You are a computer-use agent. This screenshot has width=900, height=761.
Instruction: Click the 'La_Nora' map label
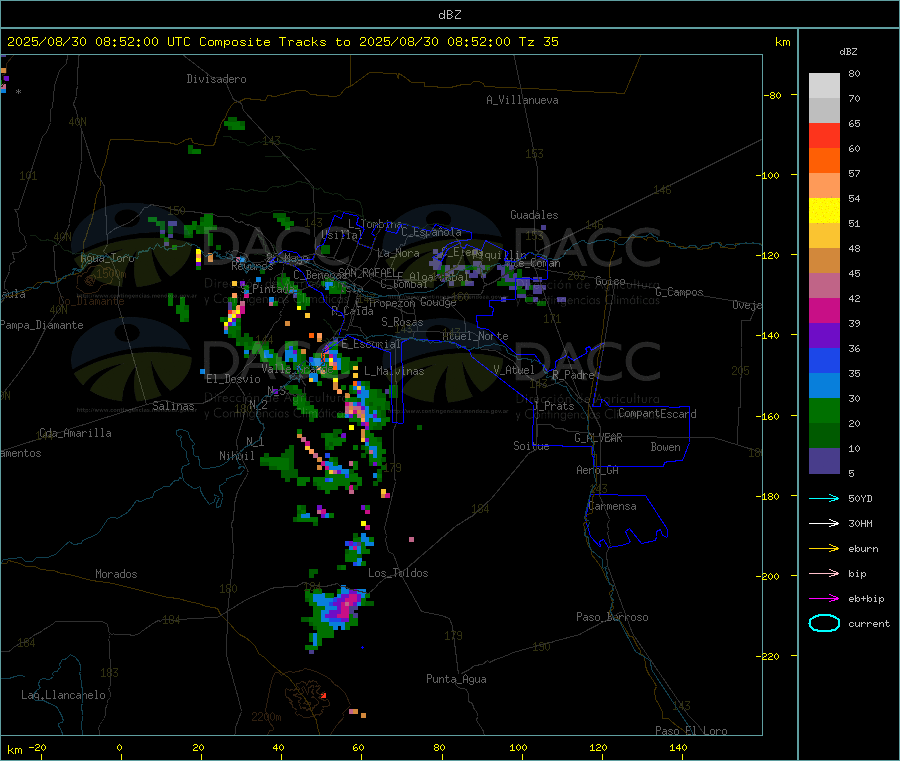[x=398, y=253]
